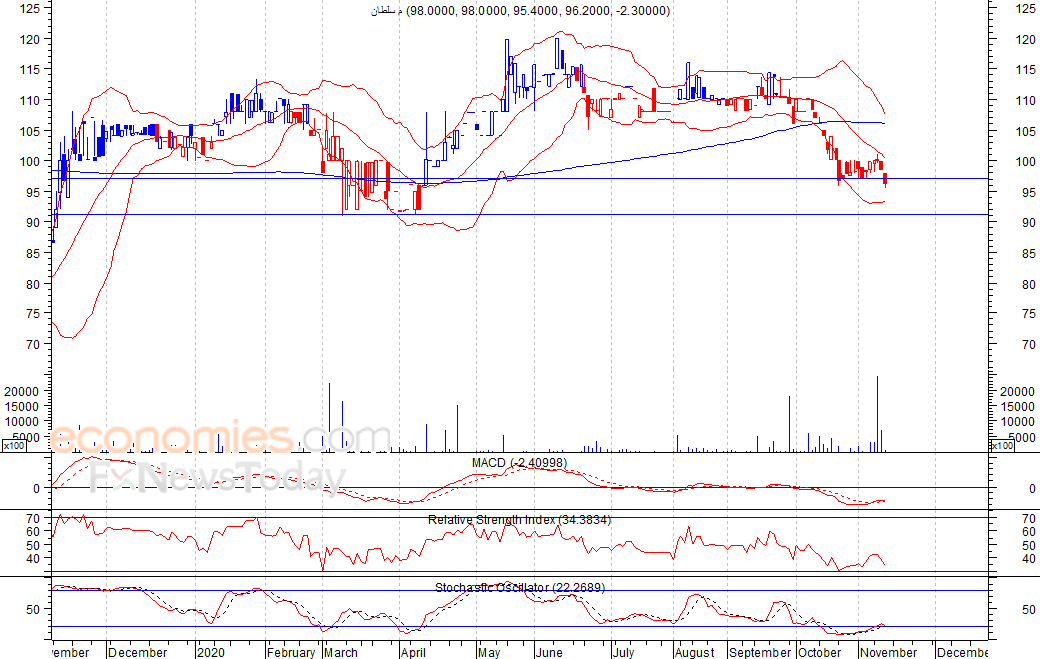Click the September label on time axis
Viewport: 1040px width, 659px height.
pos(759,652)
